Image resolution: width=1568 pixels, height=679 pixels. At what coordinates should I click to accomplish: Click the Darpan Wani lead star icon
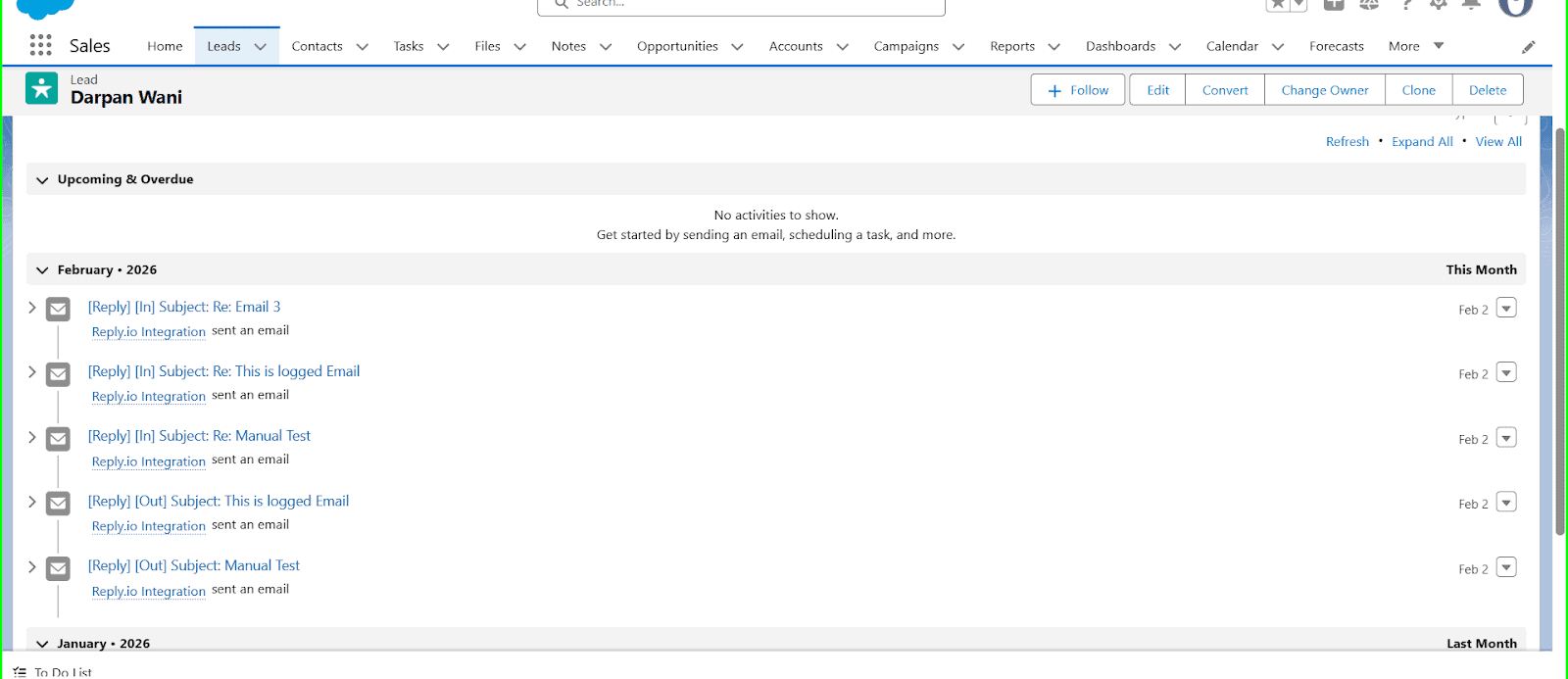click(41, 89)
